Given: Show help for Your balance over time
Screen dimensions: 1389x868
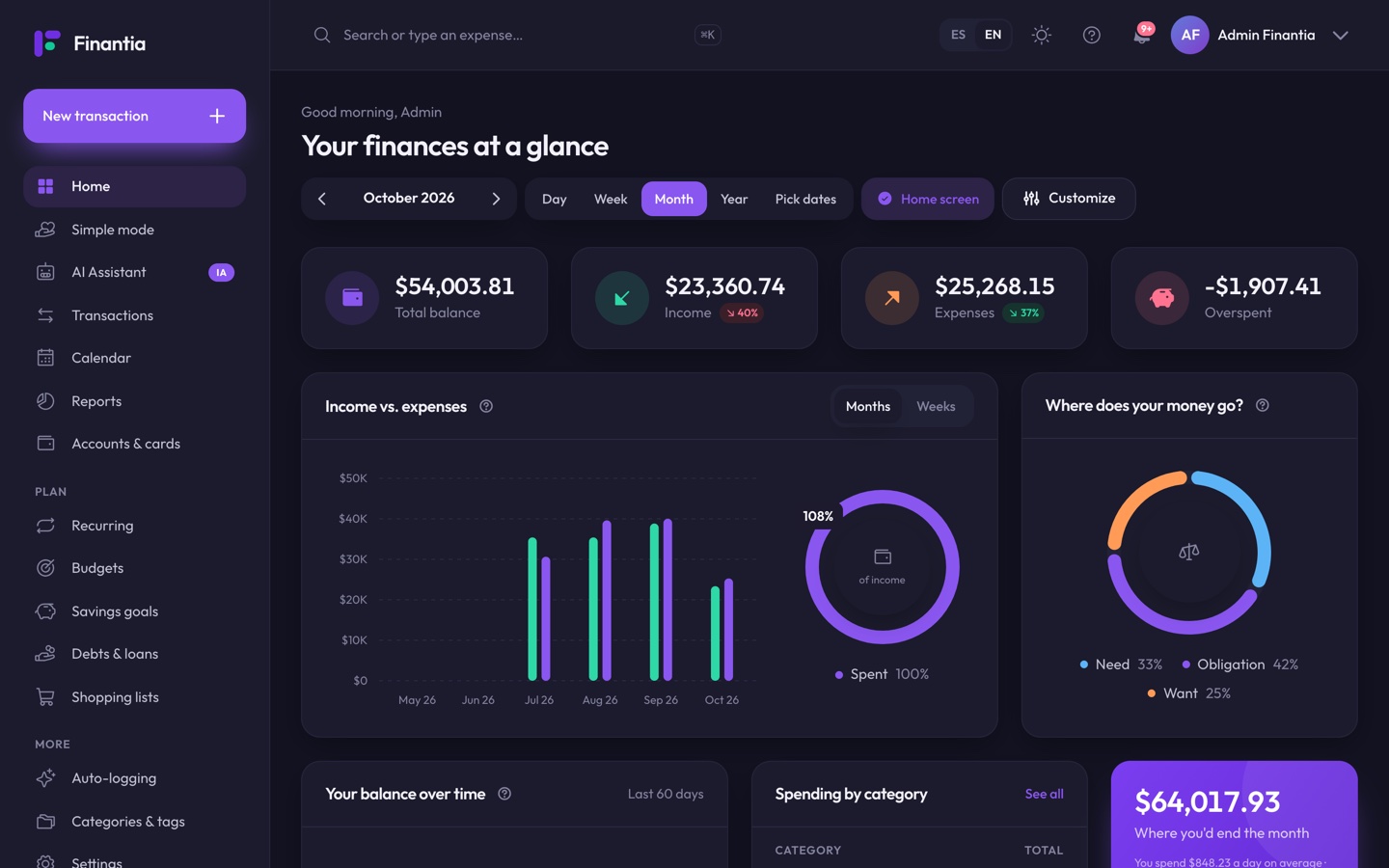Looking at the screenshot, I should [x=504, y=794].
